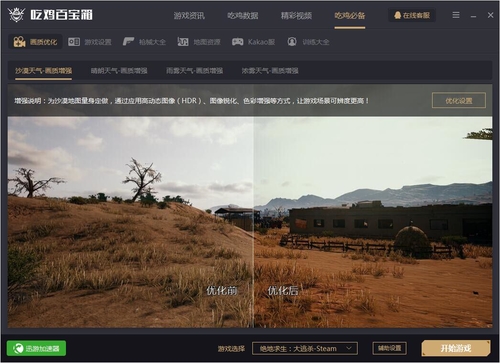Click 开始游戏 to start game

pyautogui.click(x=456, y=348)
